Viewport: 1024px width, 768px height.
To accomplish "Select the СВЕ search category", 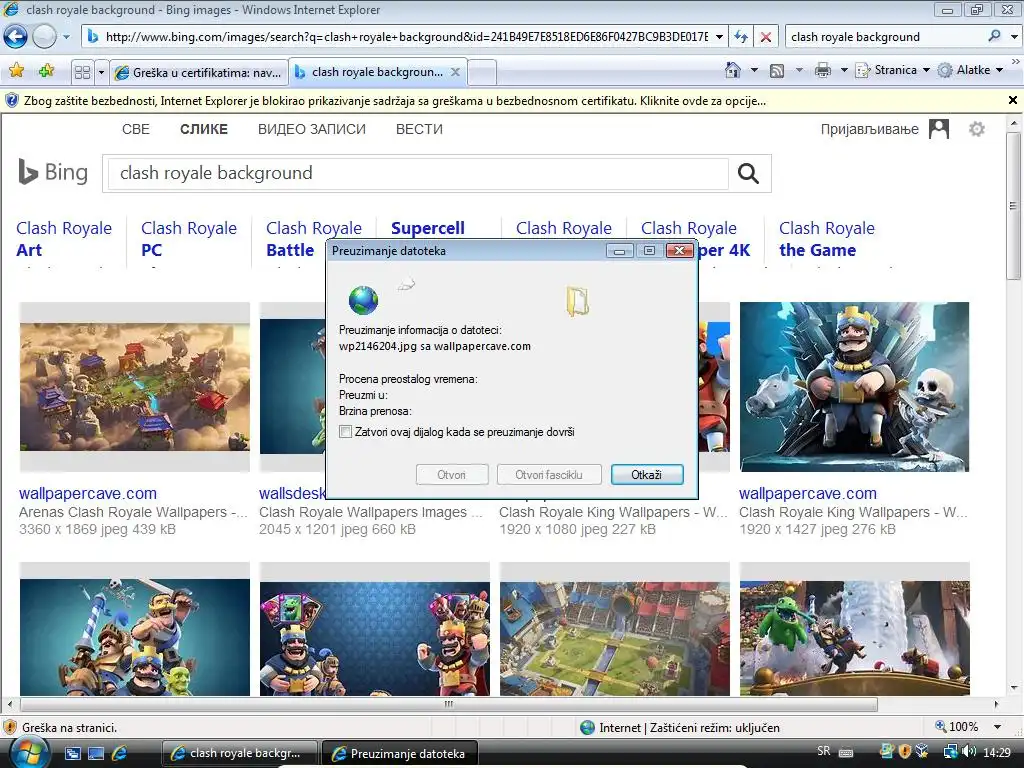I will pos(136,129).
